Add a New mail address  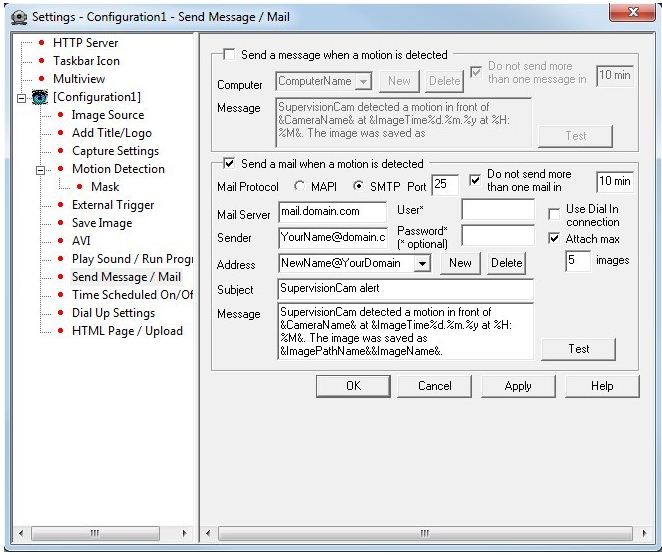(x=460, y=263)
